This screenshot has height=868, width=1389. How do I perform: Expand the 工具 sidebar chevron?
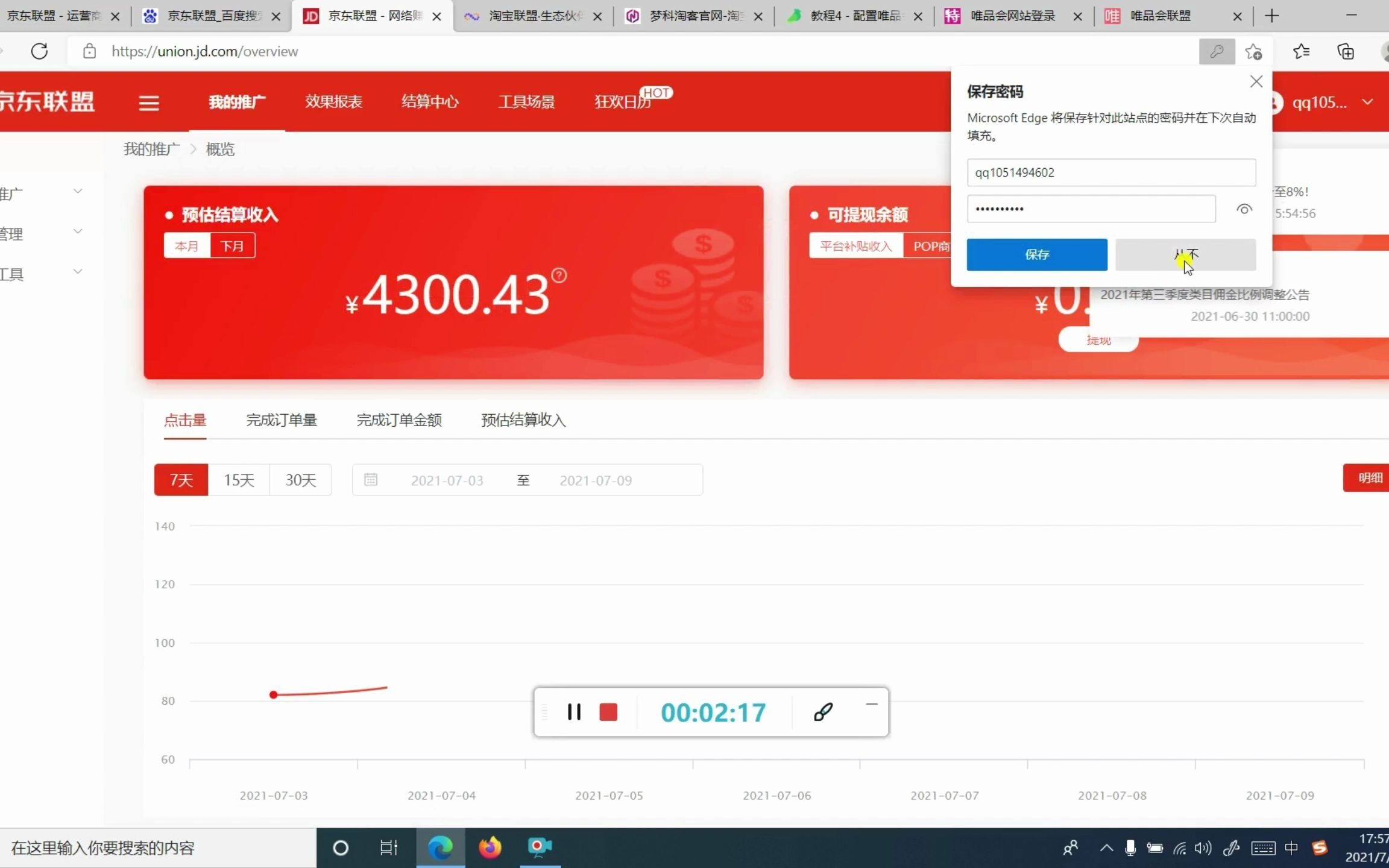(x=78, y=272)
